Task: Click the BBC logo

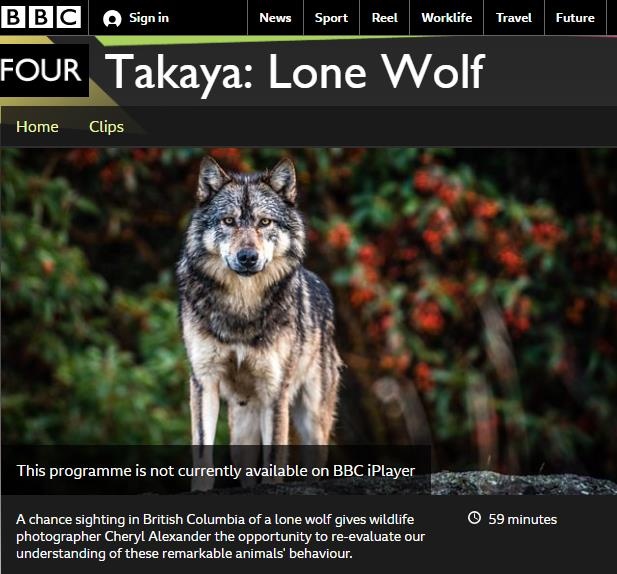Action: tap(41, 17)
